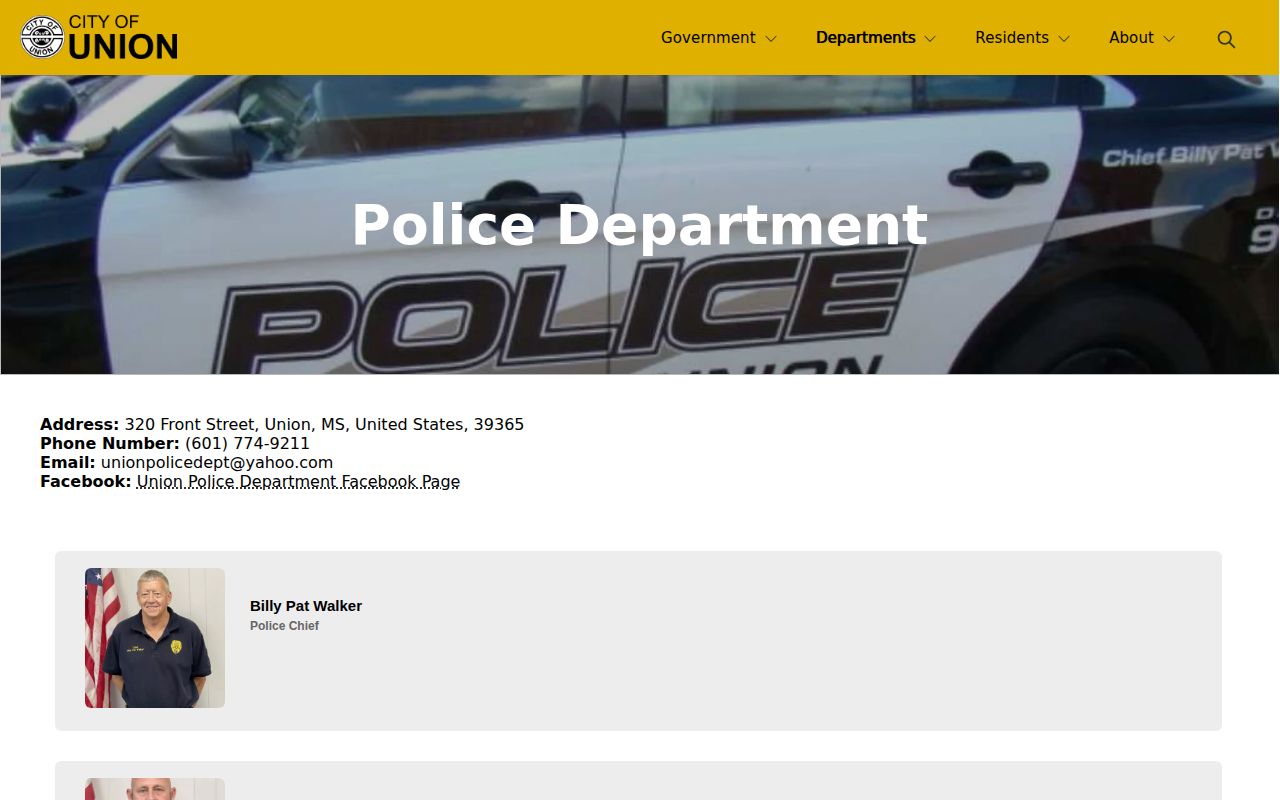The image size is (1280, 800).
Task: Open the site search magnifier icon
Action: pyautogui.click(x=1226, y=39)
